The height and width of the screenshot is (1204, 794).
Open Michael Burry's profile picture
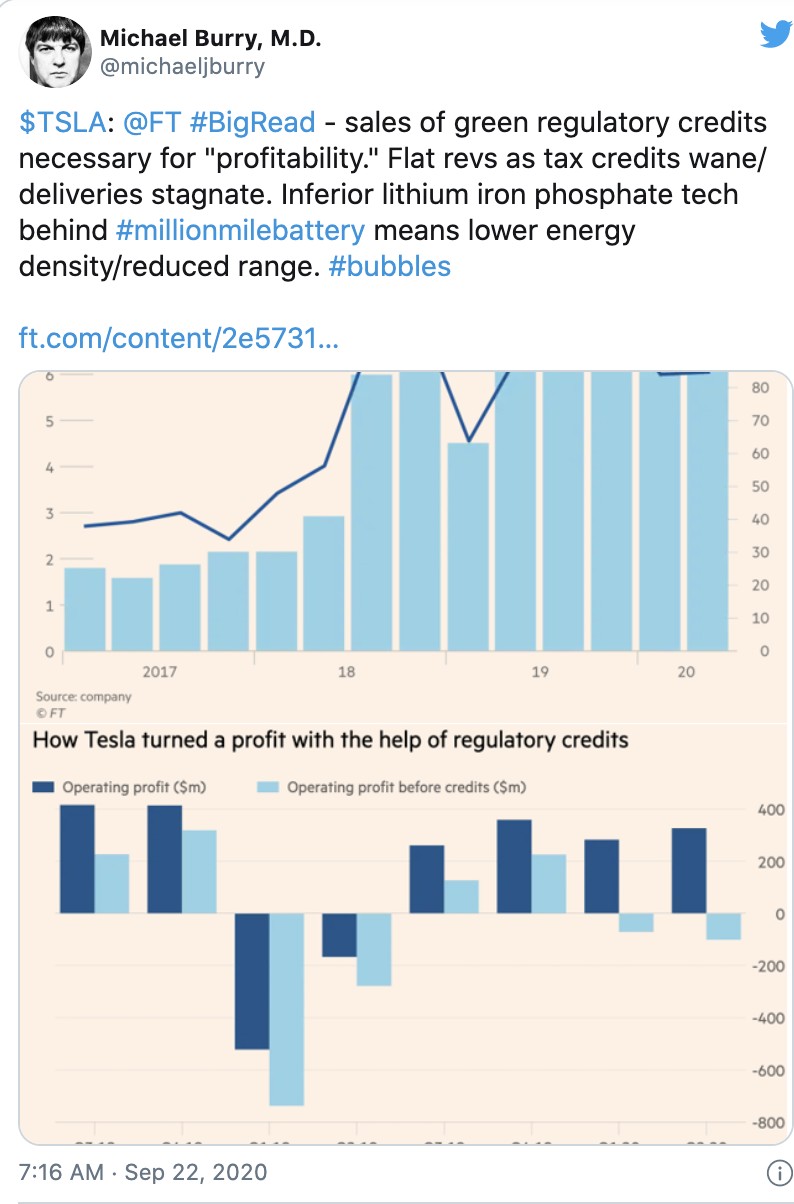pyautogui.click(x=52, y=52)
